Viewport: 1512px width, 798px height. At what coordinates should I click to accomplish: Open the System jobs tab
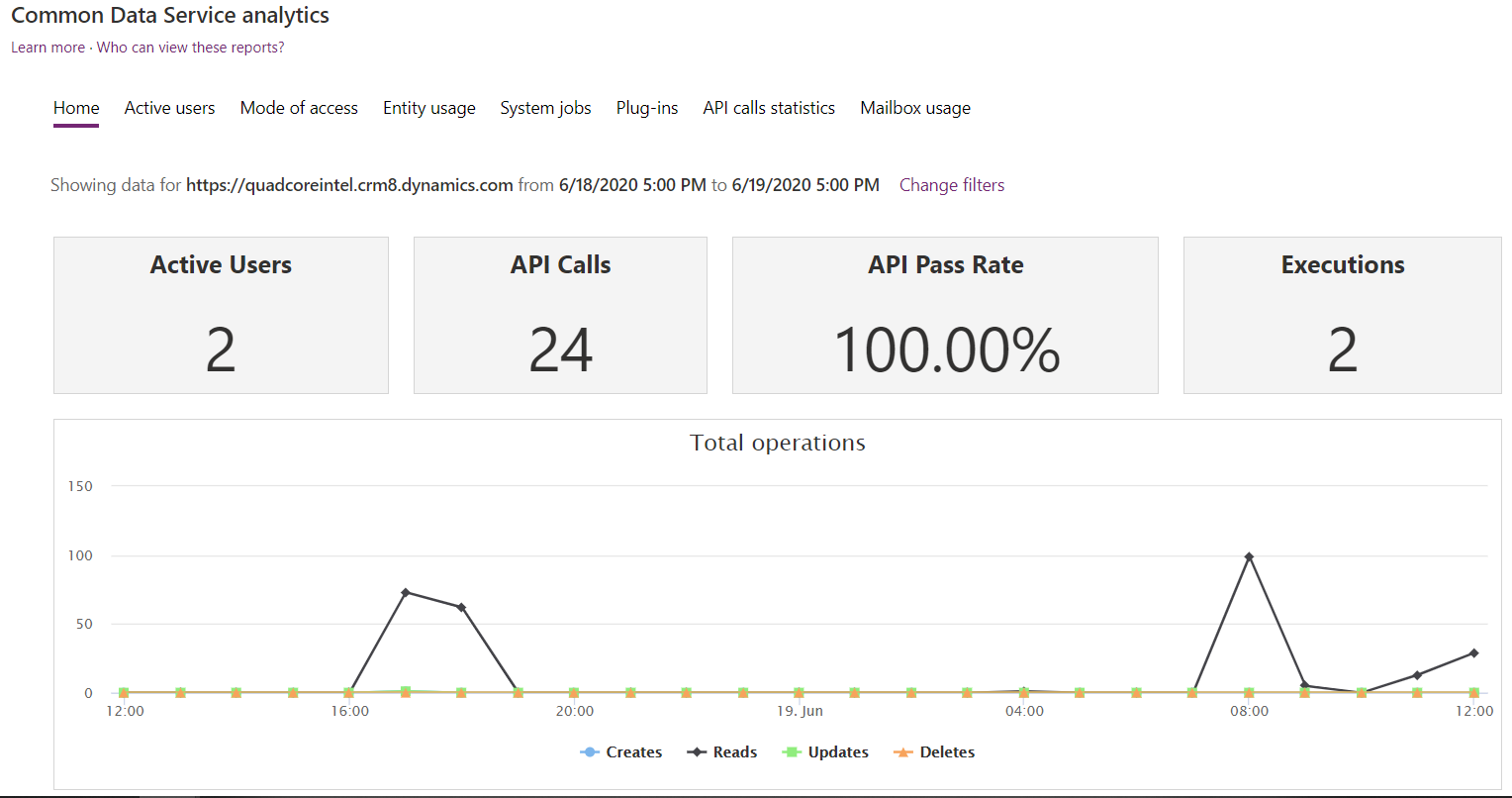[545, 108]
